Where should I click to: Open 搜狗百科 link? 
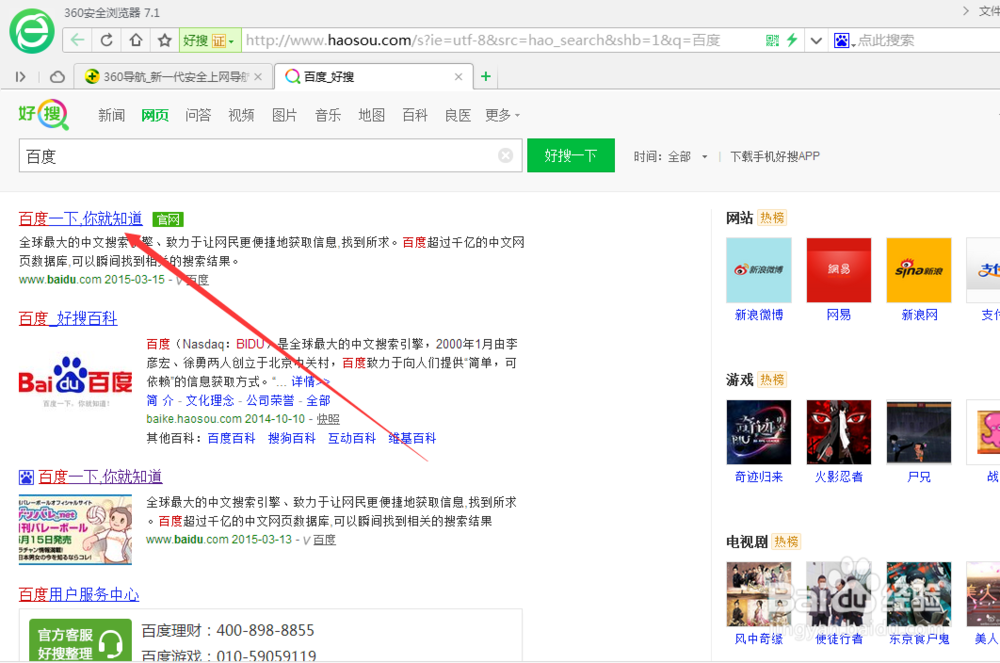(x=291, y=439)
